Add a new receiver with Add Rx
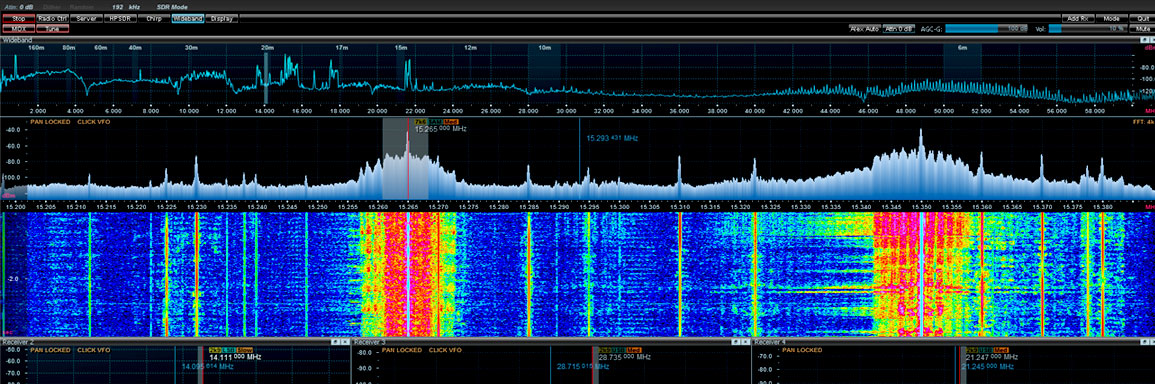The width and height of the screenshot is (1155, 384). click(x=1078, y=18)
